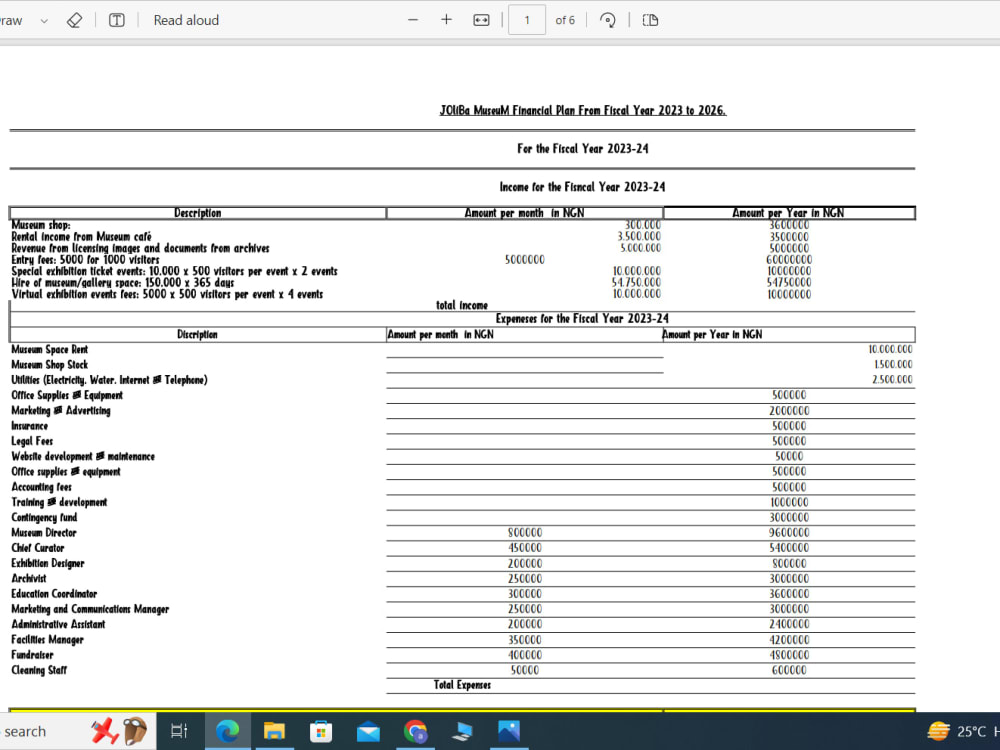Click the 'Museum Space Rent' row label
Screen dimensions: 1000x750
(50, 349)
